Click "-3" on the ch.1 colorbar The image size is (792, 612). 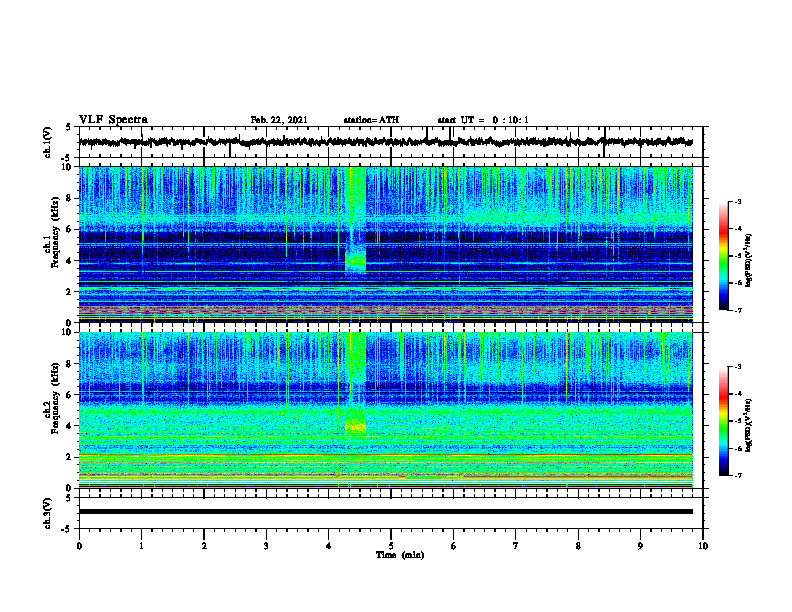pyautogui.click(x=737, y=202)
